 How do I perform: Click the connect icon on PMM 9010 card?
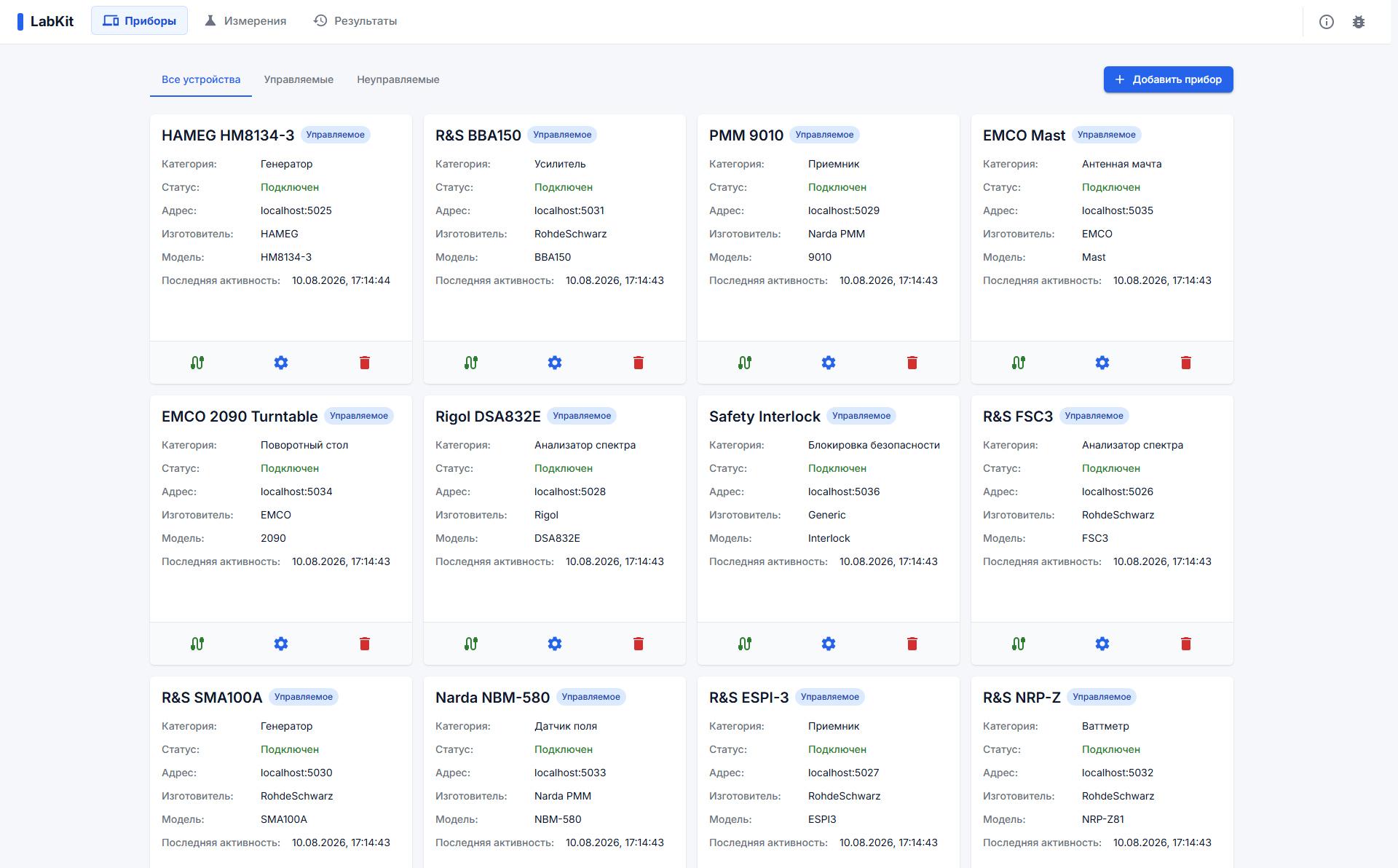click(x=745, y=363)
